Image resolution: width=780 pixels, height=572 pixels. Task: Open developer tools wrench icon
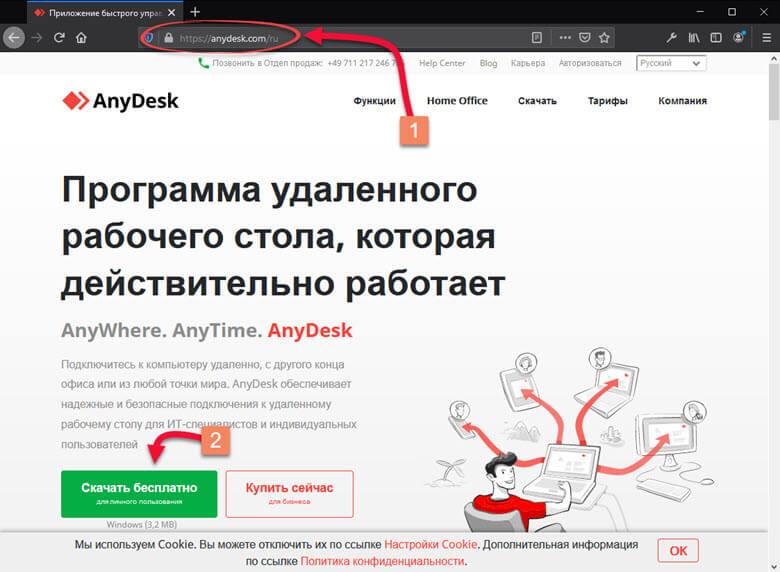coord(671,38)
